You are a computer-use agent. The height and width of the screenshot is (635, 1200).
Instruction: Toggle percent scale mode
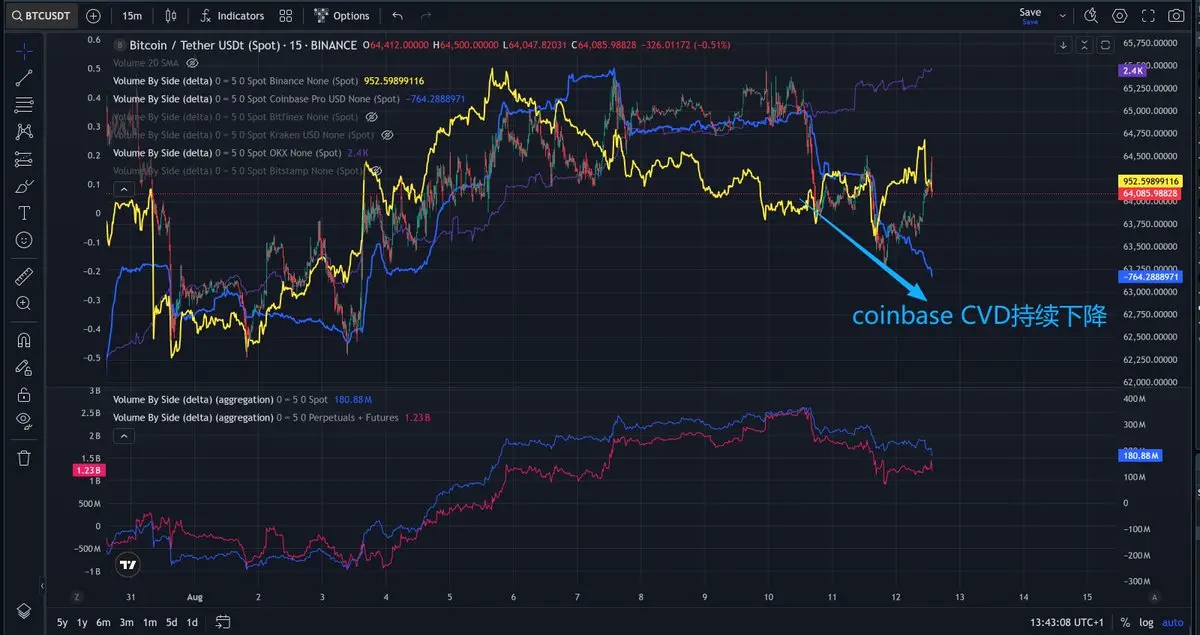point(1125,622)
